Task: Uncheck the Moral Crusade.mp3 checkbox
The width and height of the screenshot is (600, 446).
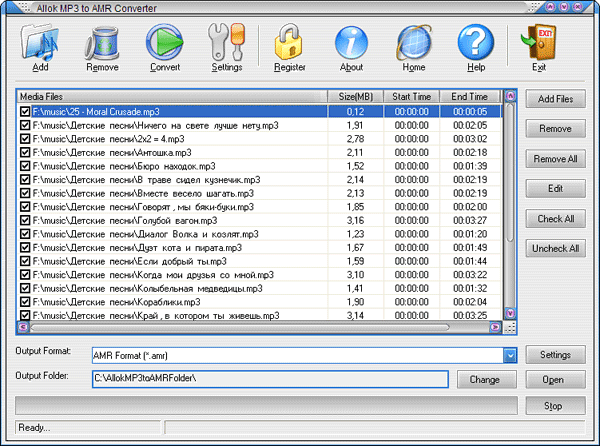Action: click(x=25, y=112)
